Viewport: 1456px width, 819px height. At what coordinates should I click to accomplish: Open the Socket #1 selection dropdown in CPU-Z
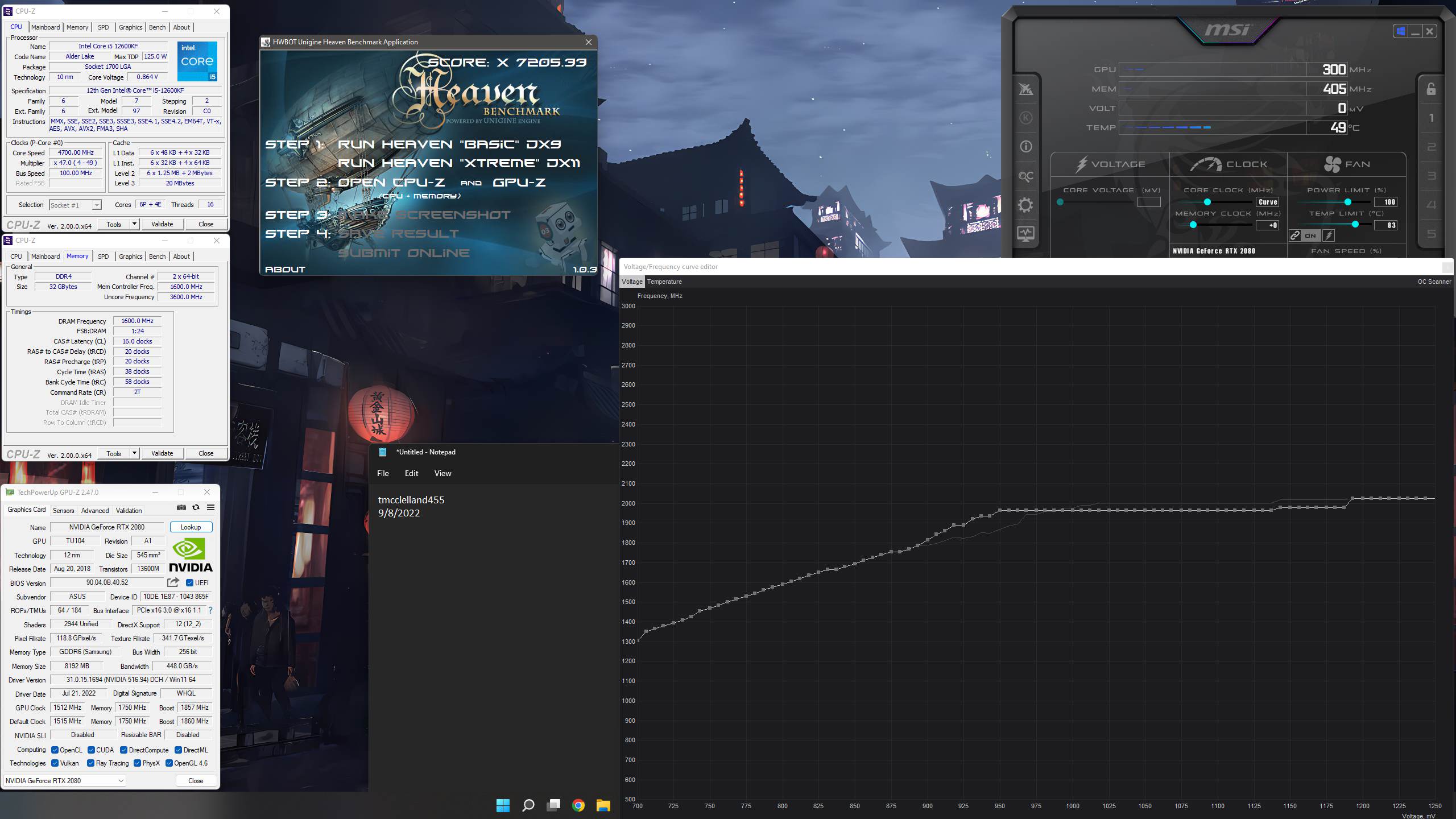click(75, 205)
